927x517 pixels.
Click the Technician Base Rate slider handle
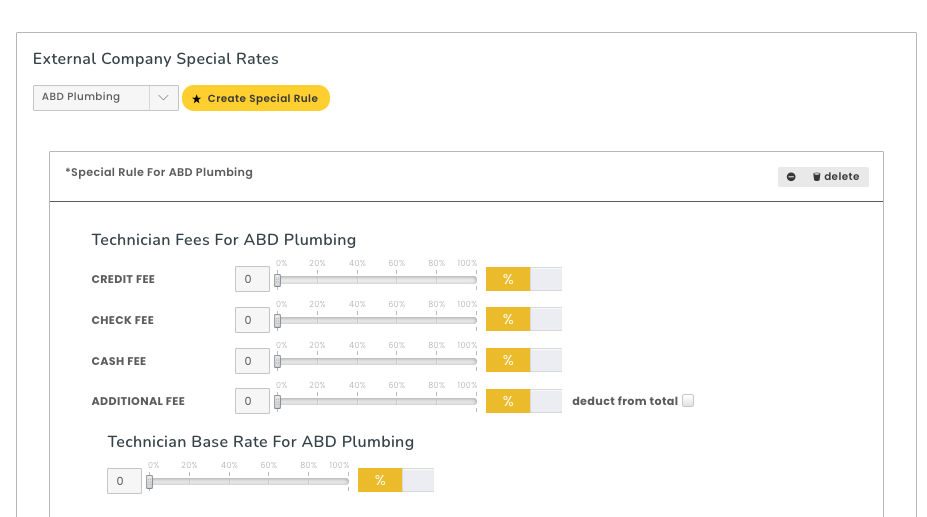150,481
